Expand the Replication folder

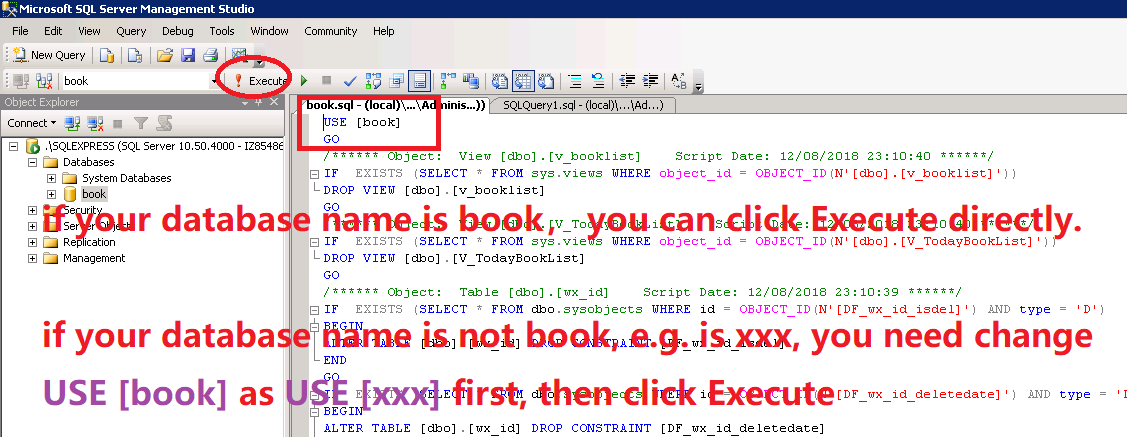click(32, 242)
